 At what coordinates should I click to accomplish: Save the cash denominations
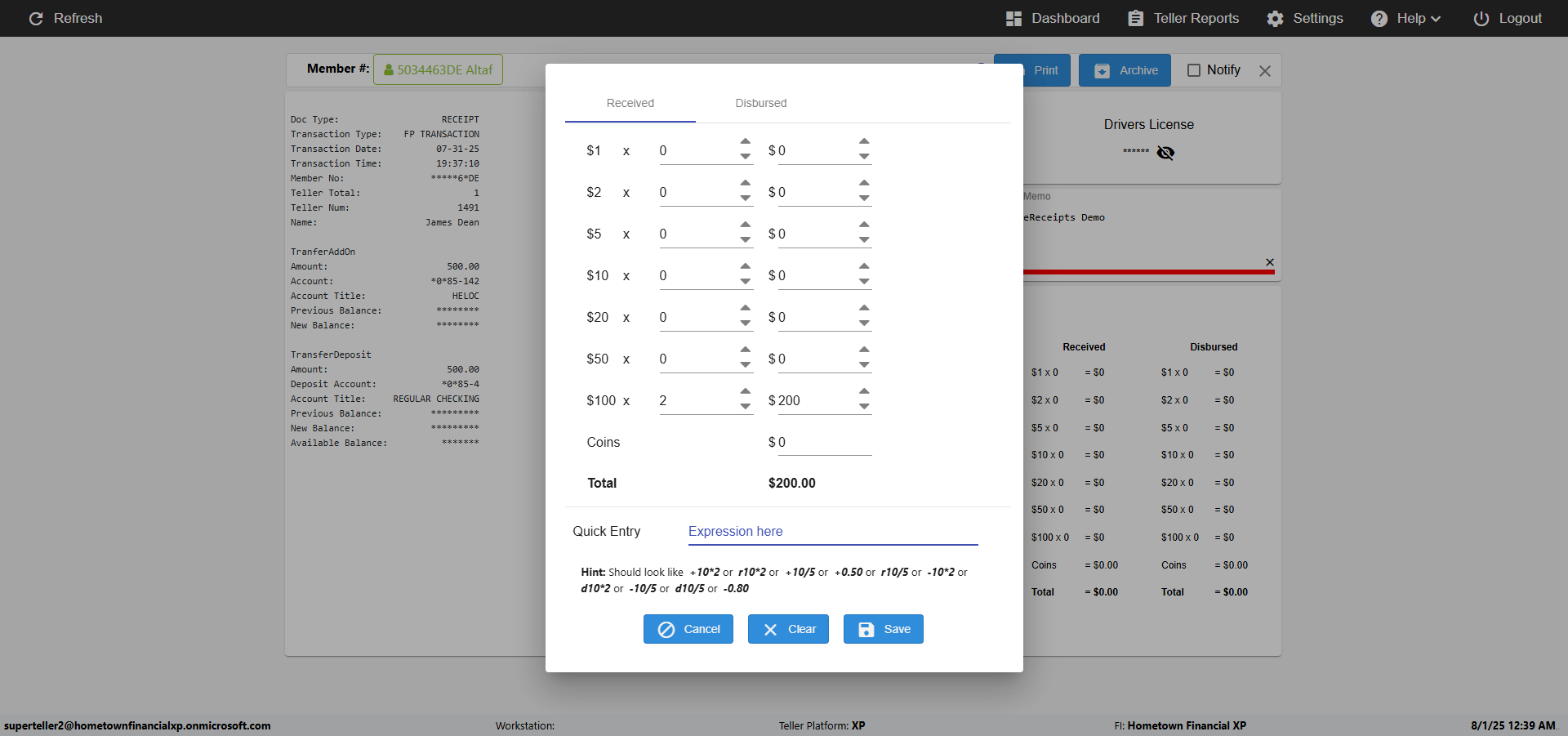(x=884, y=629)
